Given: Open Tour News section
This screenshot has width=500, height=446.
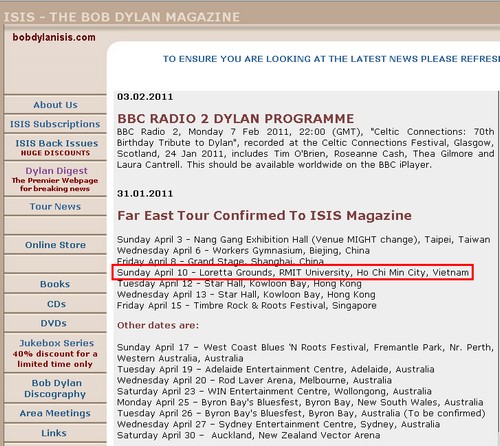Looking at the screenshot, I should tap(55, 207).
